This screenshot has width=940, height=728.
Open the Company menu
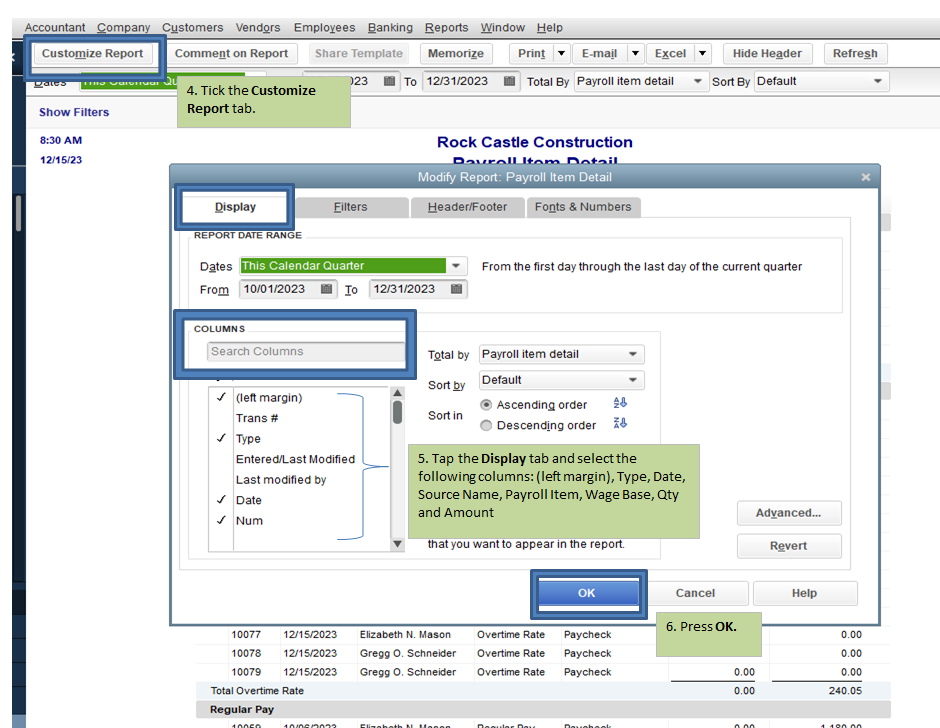[123, 28]
